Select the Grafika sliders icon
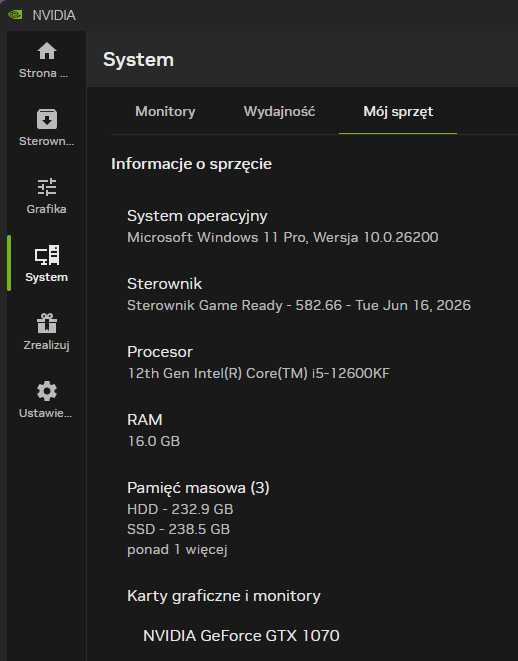 [46, 187]
